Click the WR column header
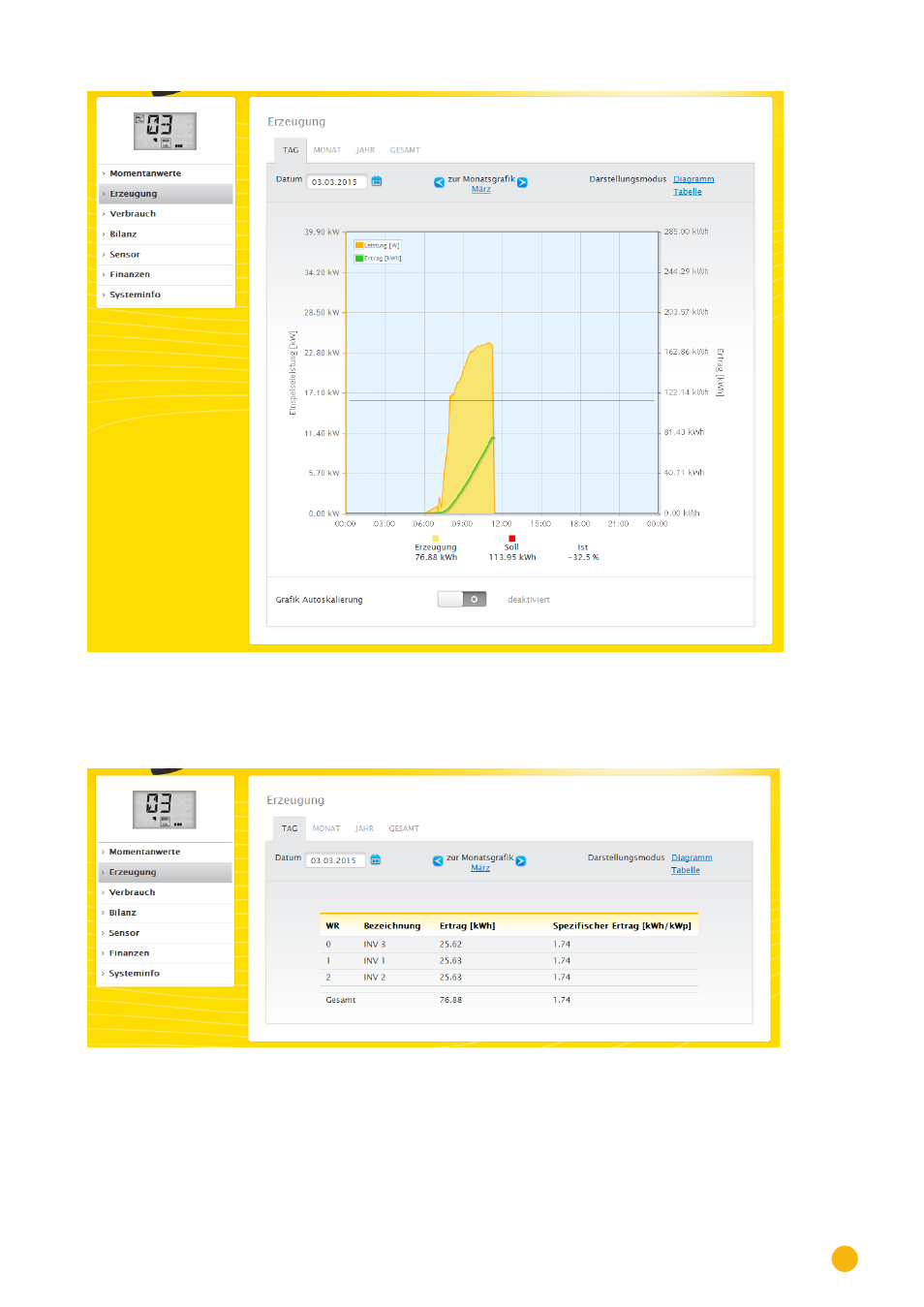Image resolution: width=924 pixels, height=1307 pixels. [332, 926]
